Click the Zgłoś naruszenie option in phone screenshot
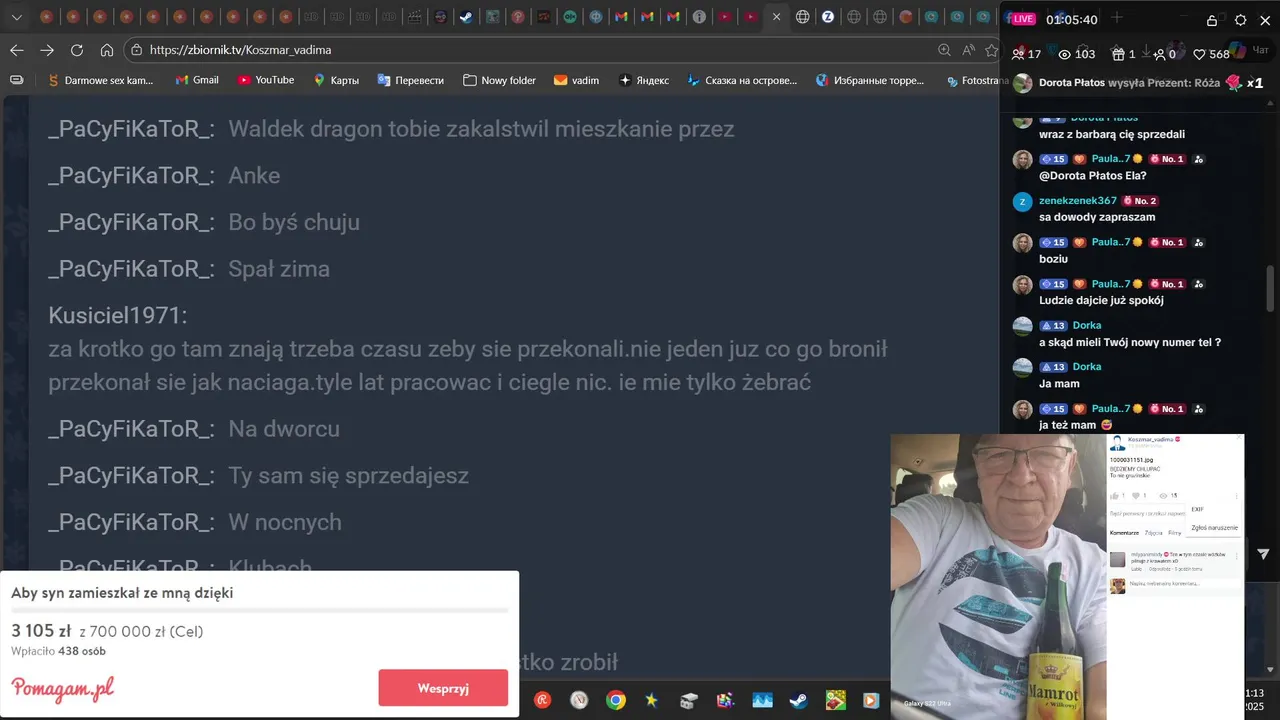 coord(1214,528)
